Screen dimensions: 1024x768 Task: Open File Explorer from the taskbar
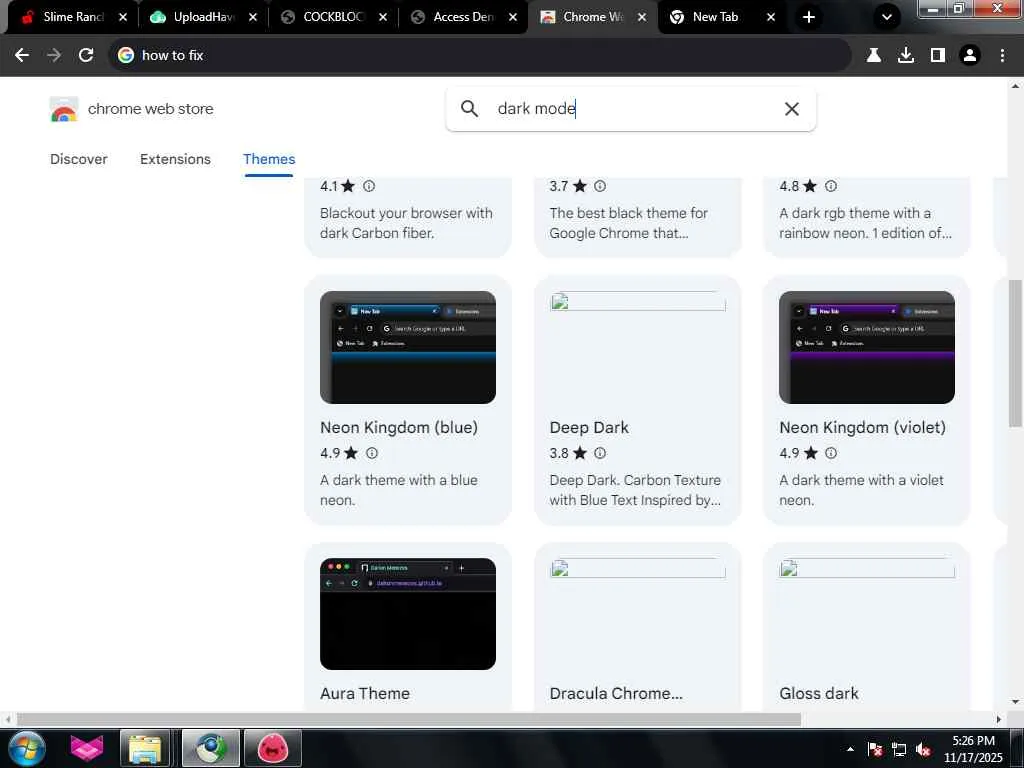[145, 748]
